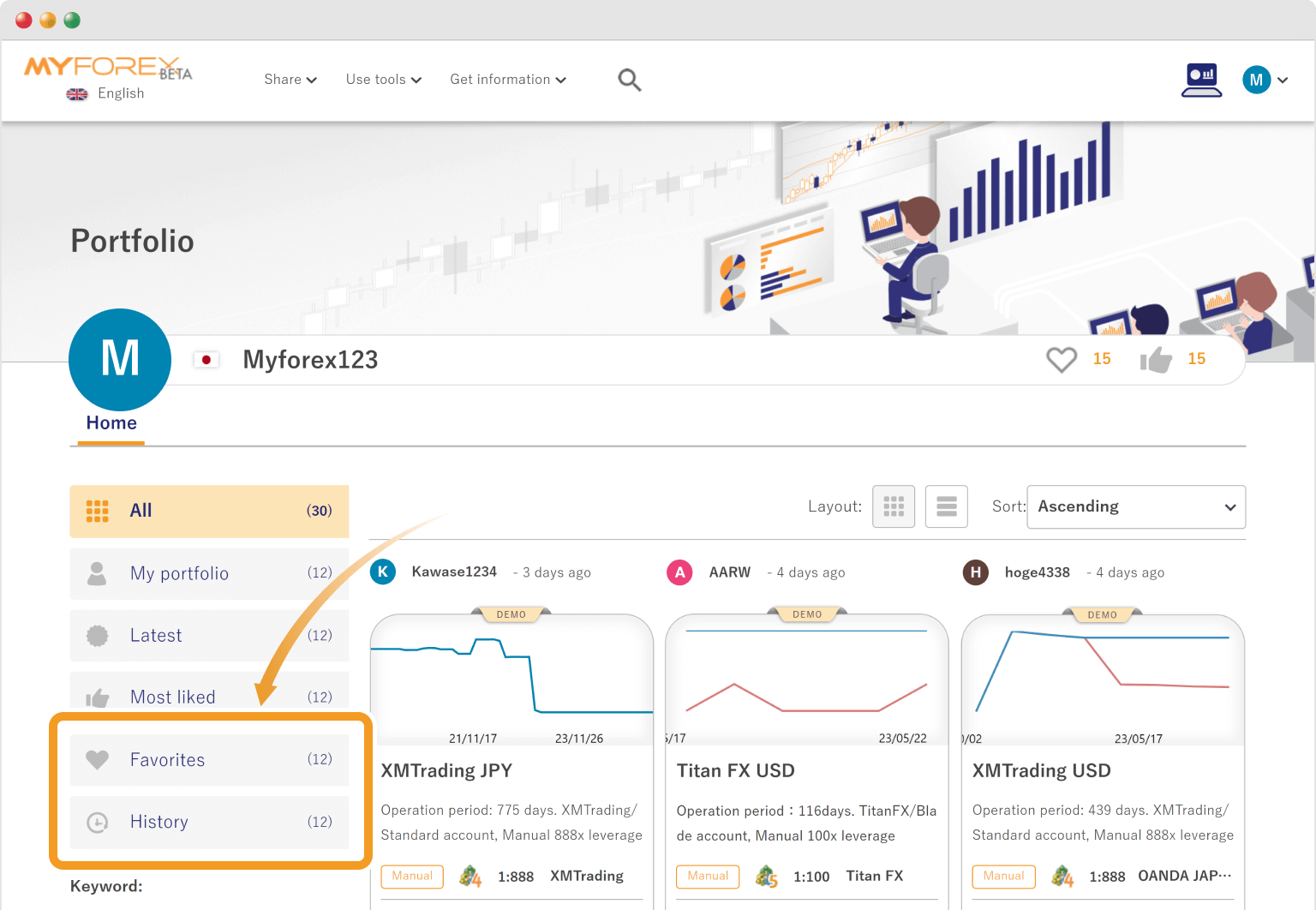Expand the account dropdown chevron
The height and width of the screenshot is (910, 1316).
[1283, 81]
